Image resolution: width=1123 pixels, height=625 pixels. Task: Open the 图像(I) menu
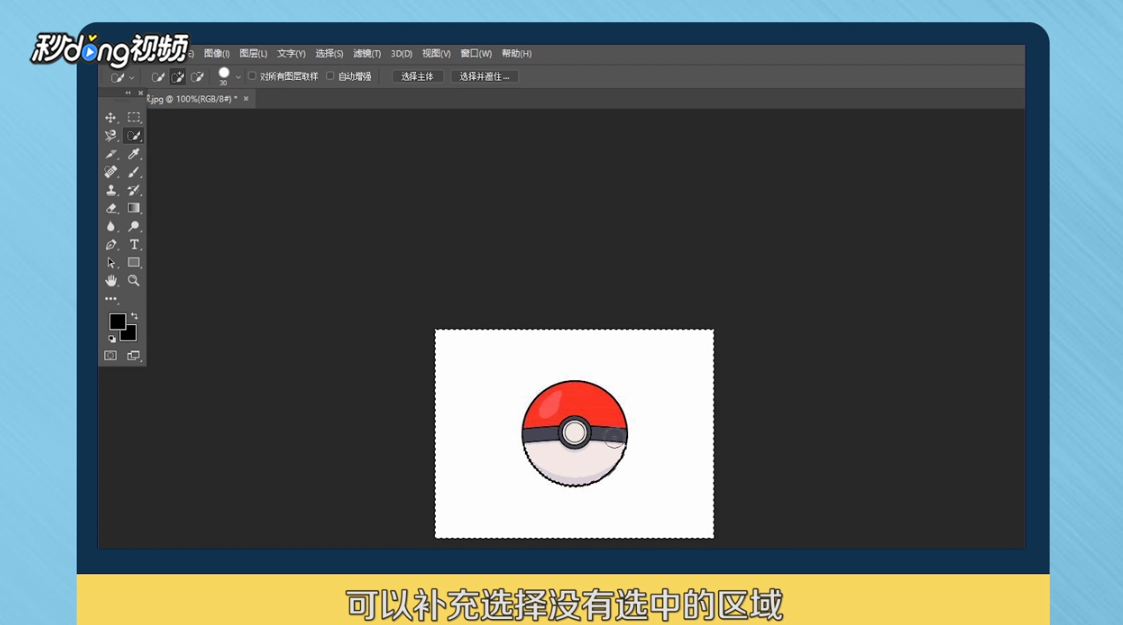(216, 54)
